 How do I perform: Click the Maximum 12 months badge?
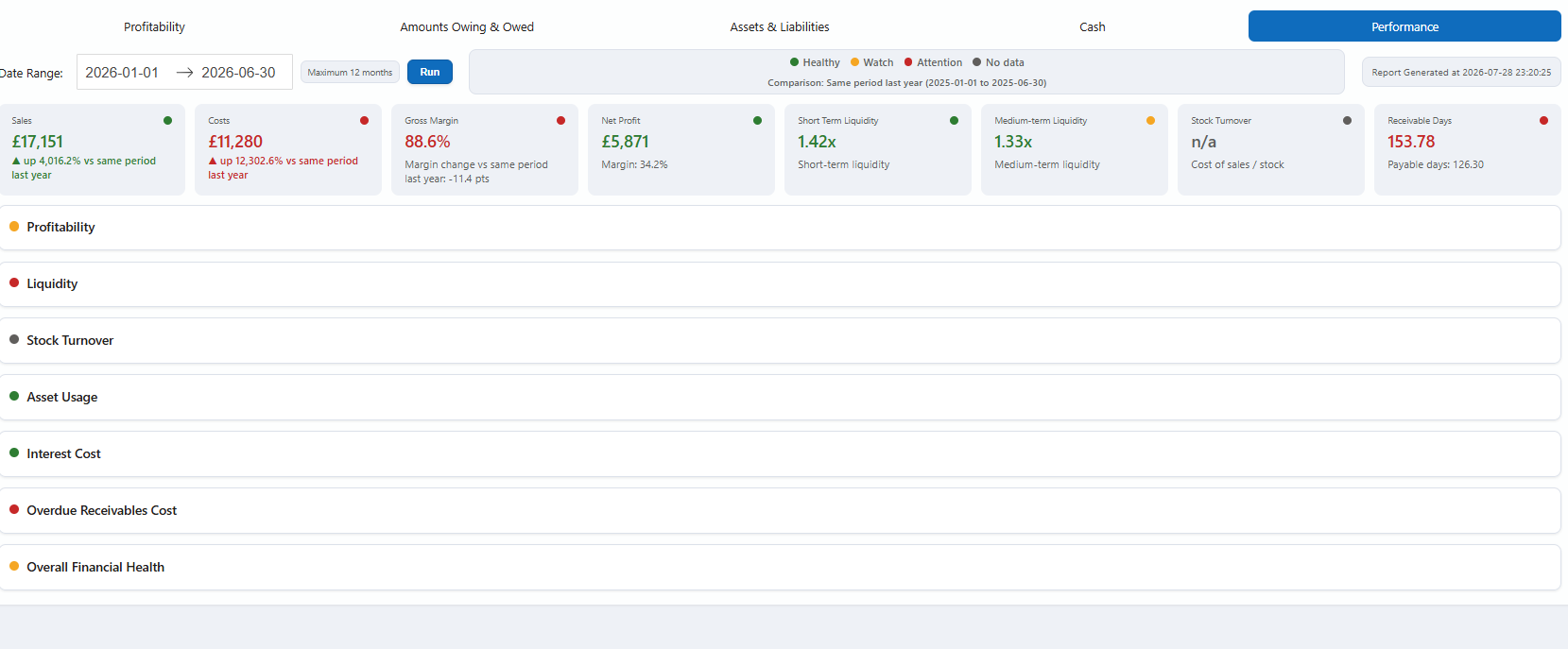(350, 72)
